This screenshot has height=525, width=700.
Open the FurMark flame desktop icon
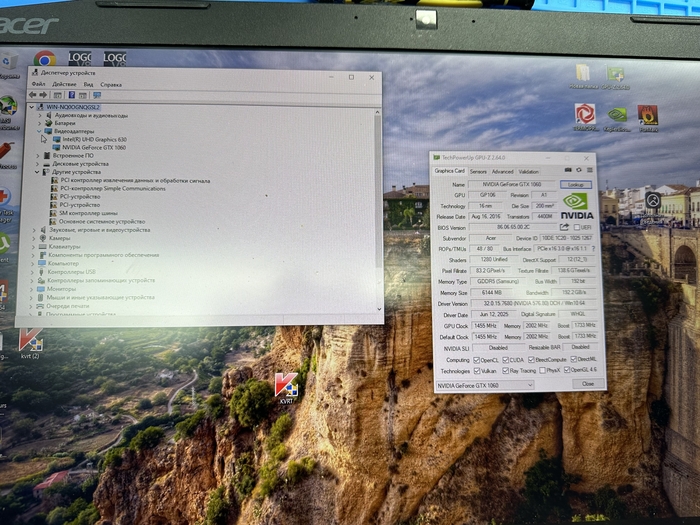pyautogui.click(x=648, y=118)
